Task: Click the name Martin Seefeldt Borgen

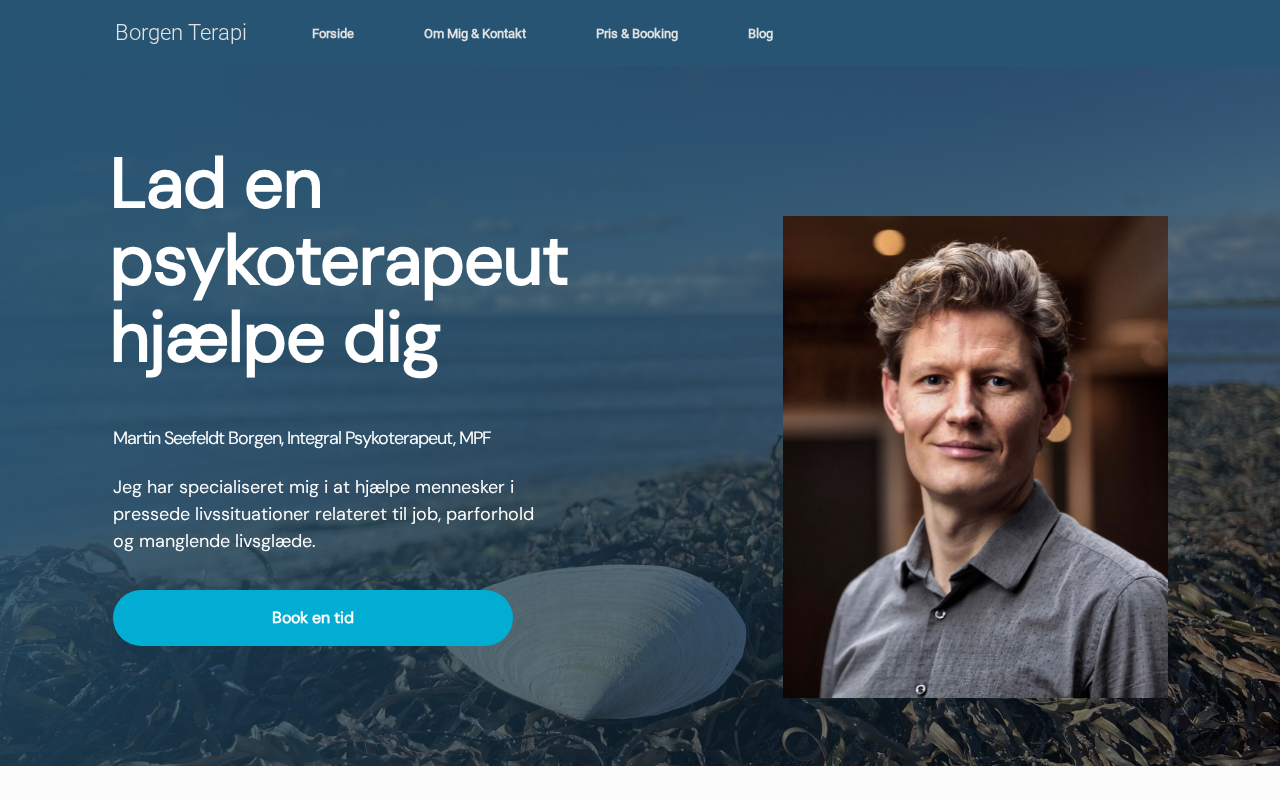Action: pyautogui.click(x=198, y=438)
